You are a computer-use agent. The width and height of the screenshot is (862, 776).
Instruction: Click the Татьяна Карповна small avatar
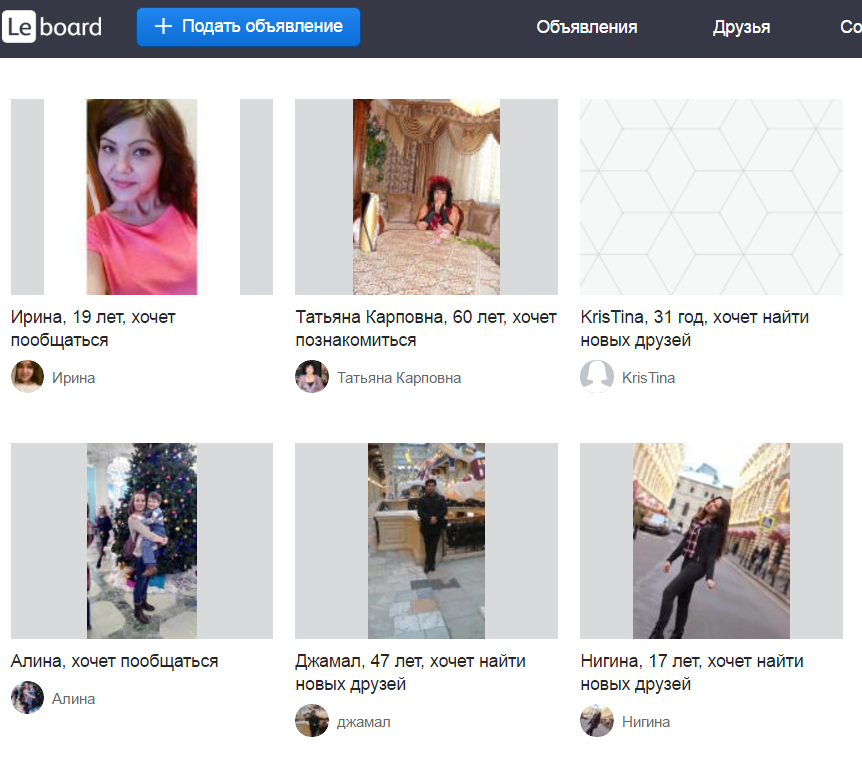(x=312, y=377)
